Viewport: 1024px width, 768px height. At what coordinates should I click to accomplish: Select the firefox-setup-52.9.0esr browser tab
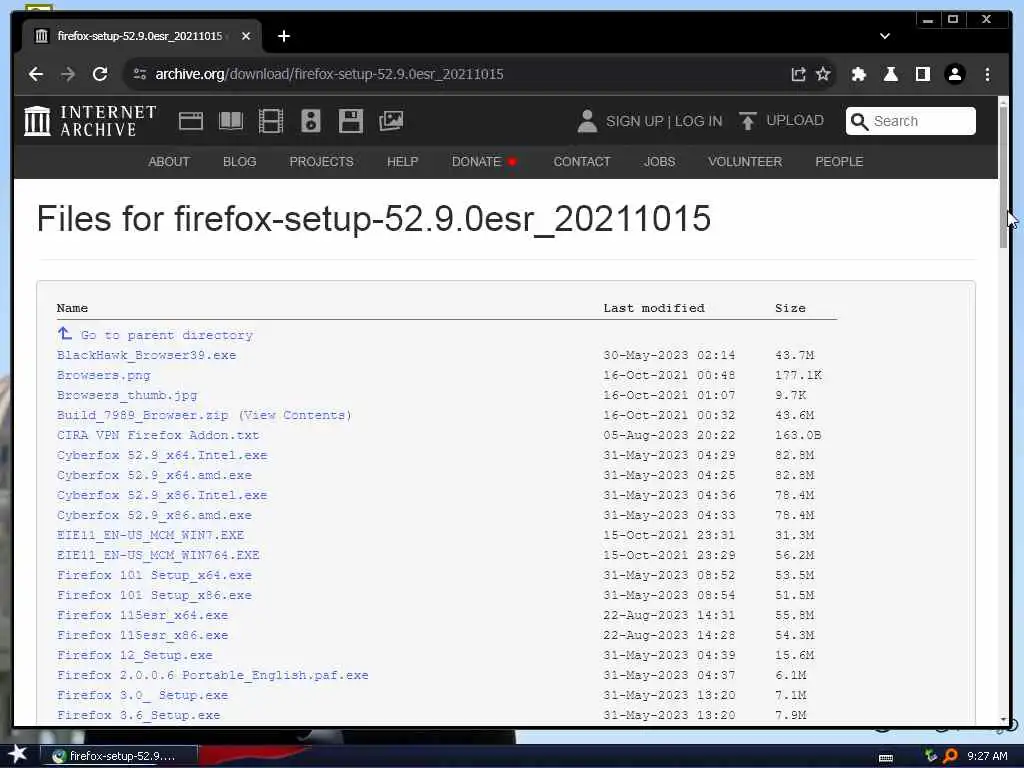141,36
